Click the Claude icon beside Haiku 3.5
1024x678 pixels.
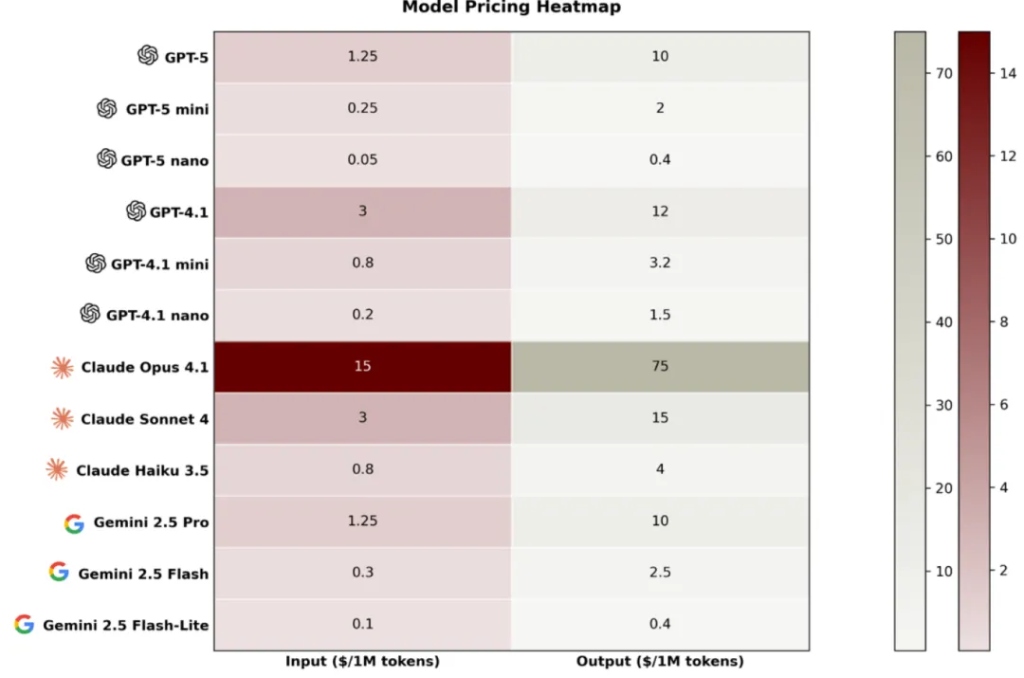point(57,469)
